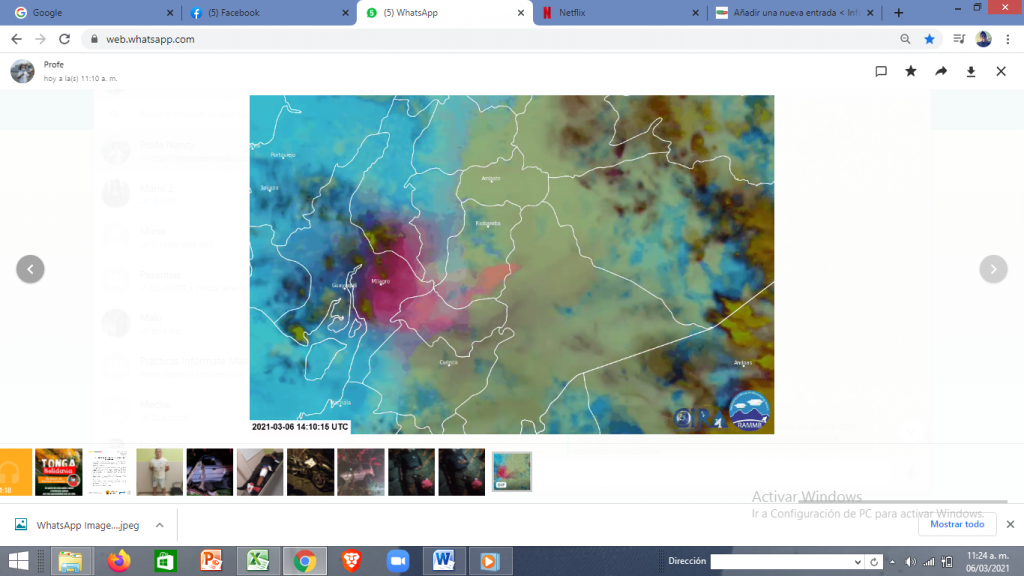Show hidden system tray icons
Screen dimensions: 1024x576
point(893,562)
